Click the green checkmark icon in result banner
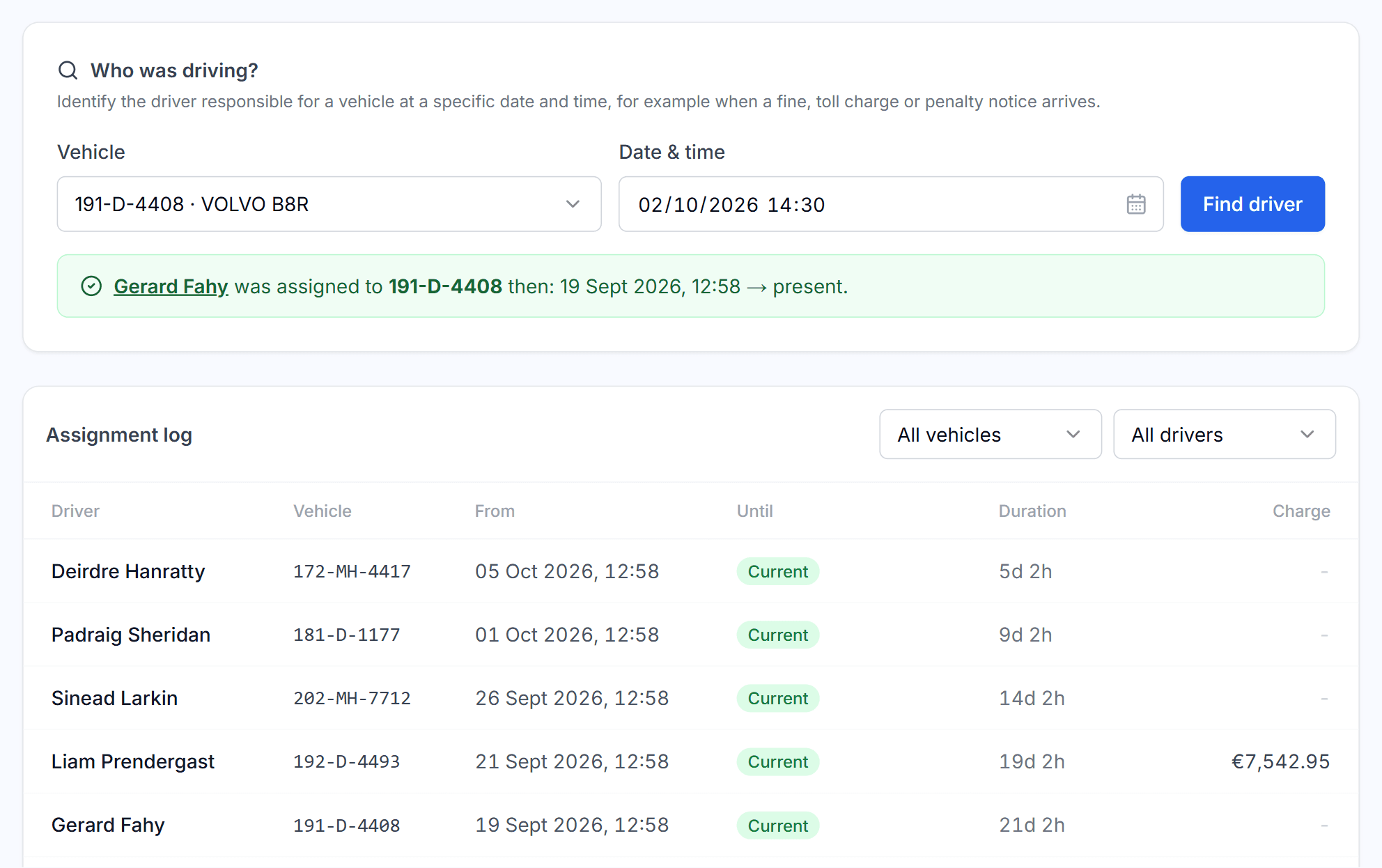The width and height of the screenshot is (1382, 868). point(91,286)
